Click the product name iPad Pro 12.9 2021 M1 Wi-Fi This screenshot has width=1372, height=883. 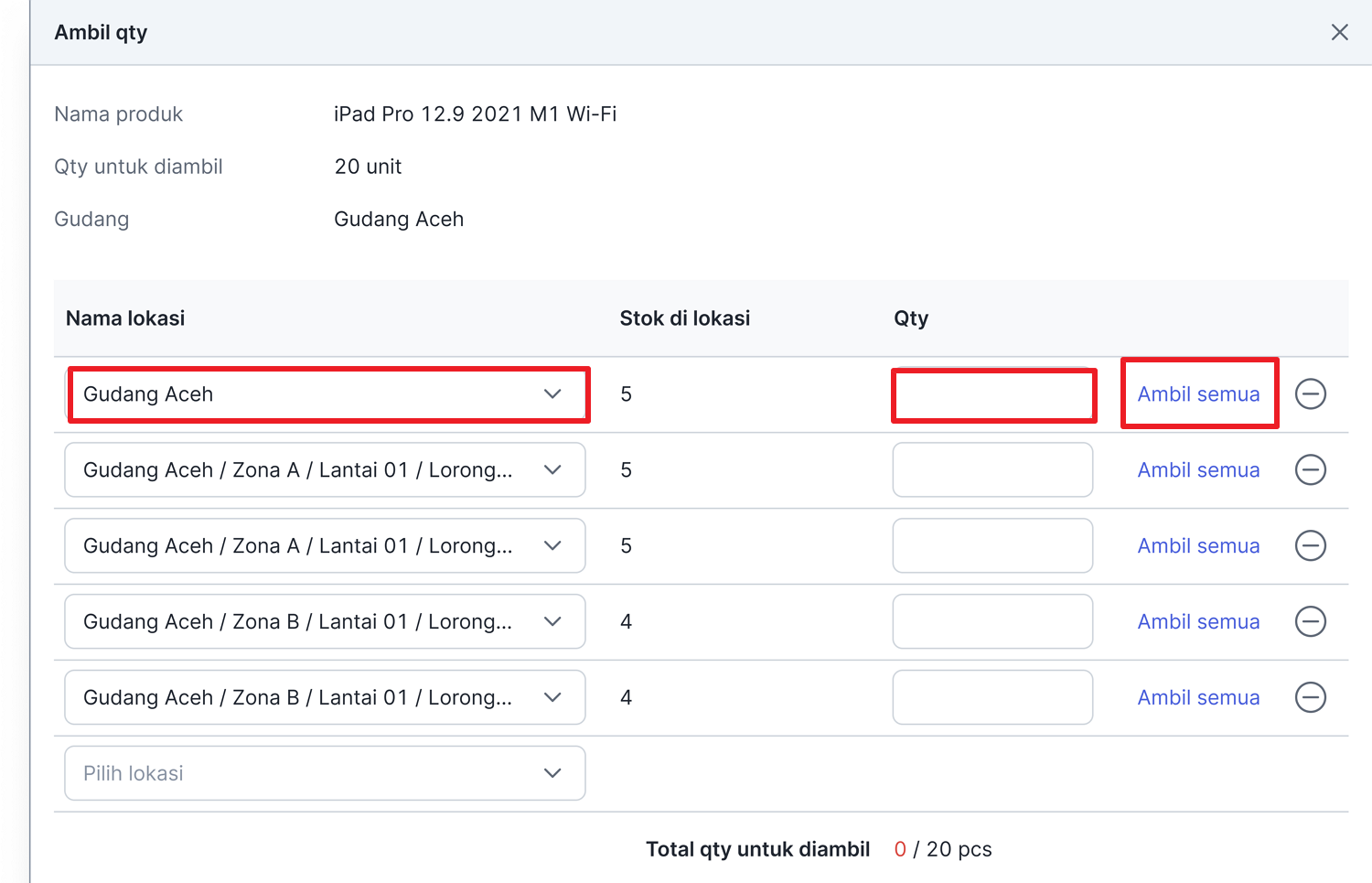point(475,114)
